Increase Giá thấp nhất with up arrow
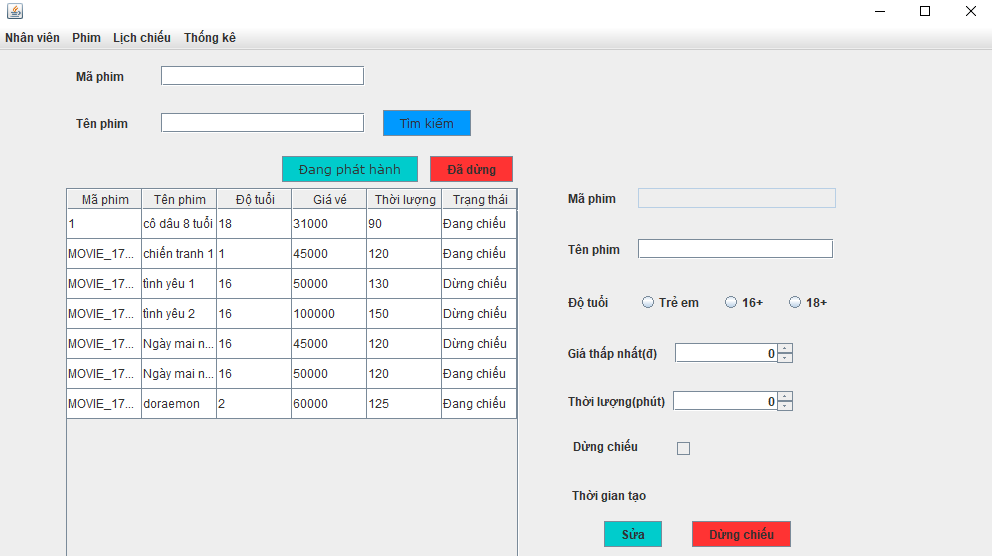Image resolution: width=992 pixels, height=556 pixels. (785, 349)
